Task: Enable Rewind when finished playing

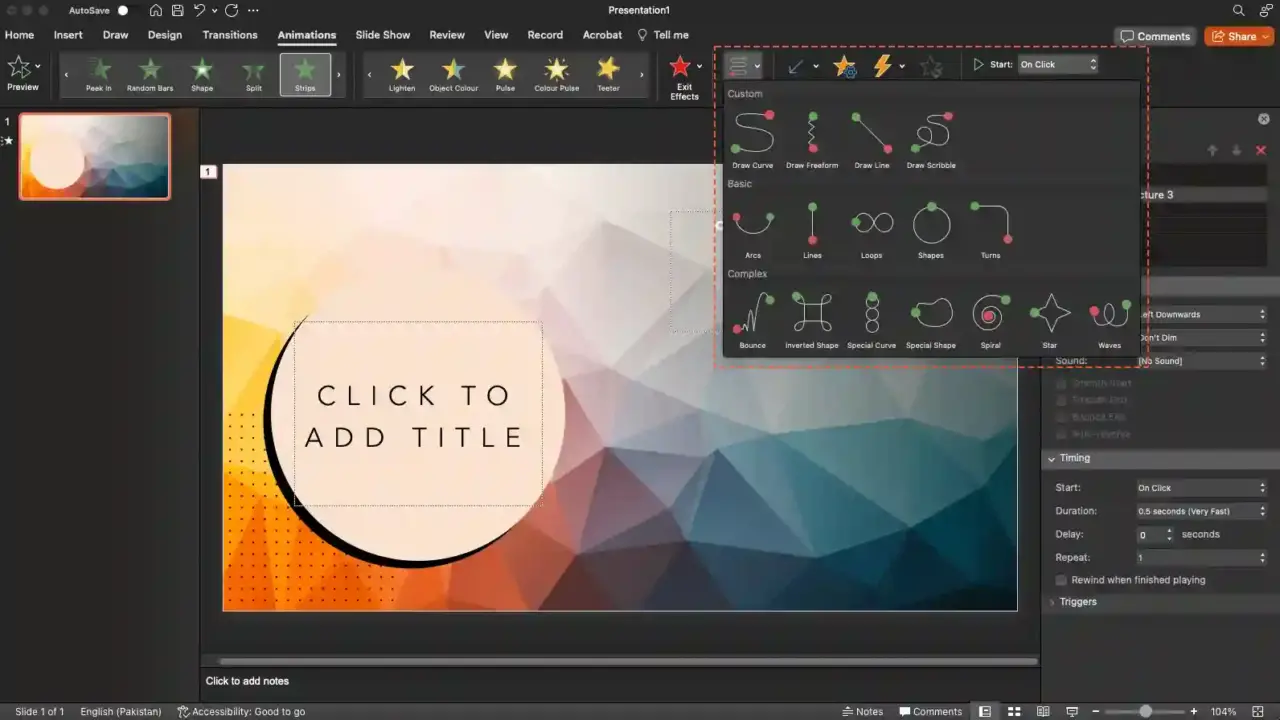Action: tap(1061, 580)
